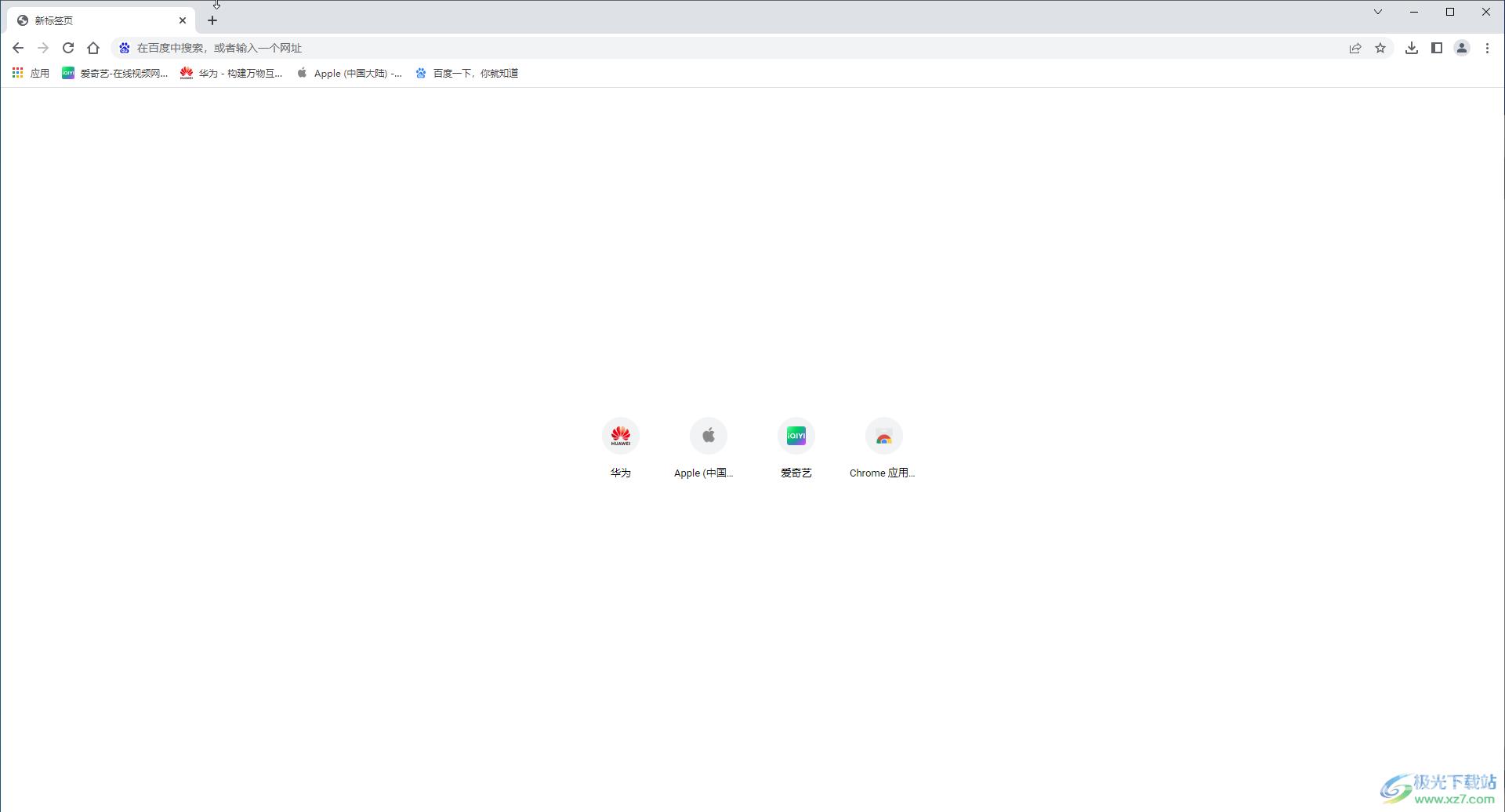Screen dimensions: 1505x812
Task: Open the home page icon
Action: pyautogui.click(x=93, y=48)
